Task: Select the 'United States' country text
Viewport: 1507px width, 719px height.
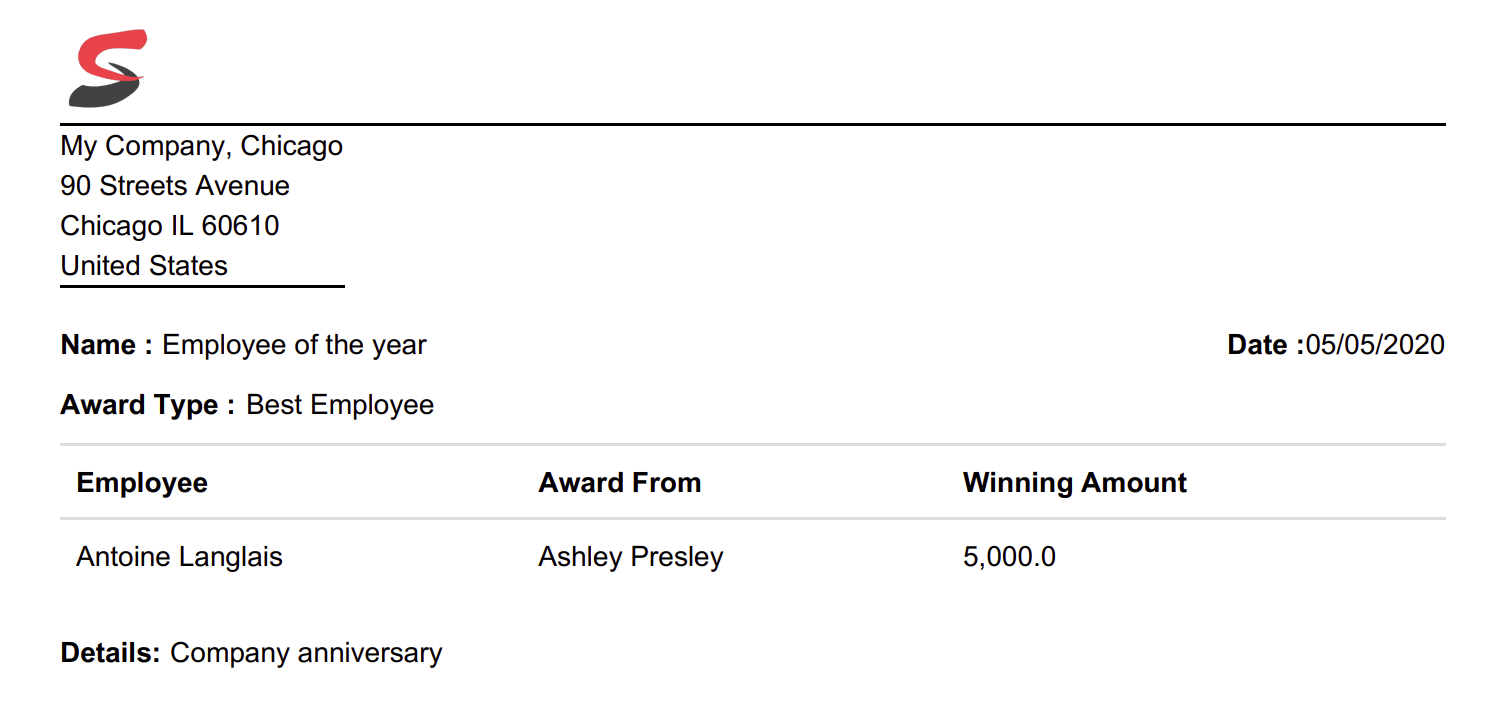Action: [x=144, y=266]
